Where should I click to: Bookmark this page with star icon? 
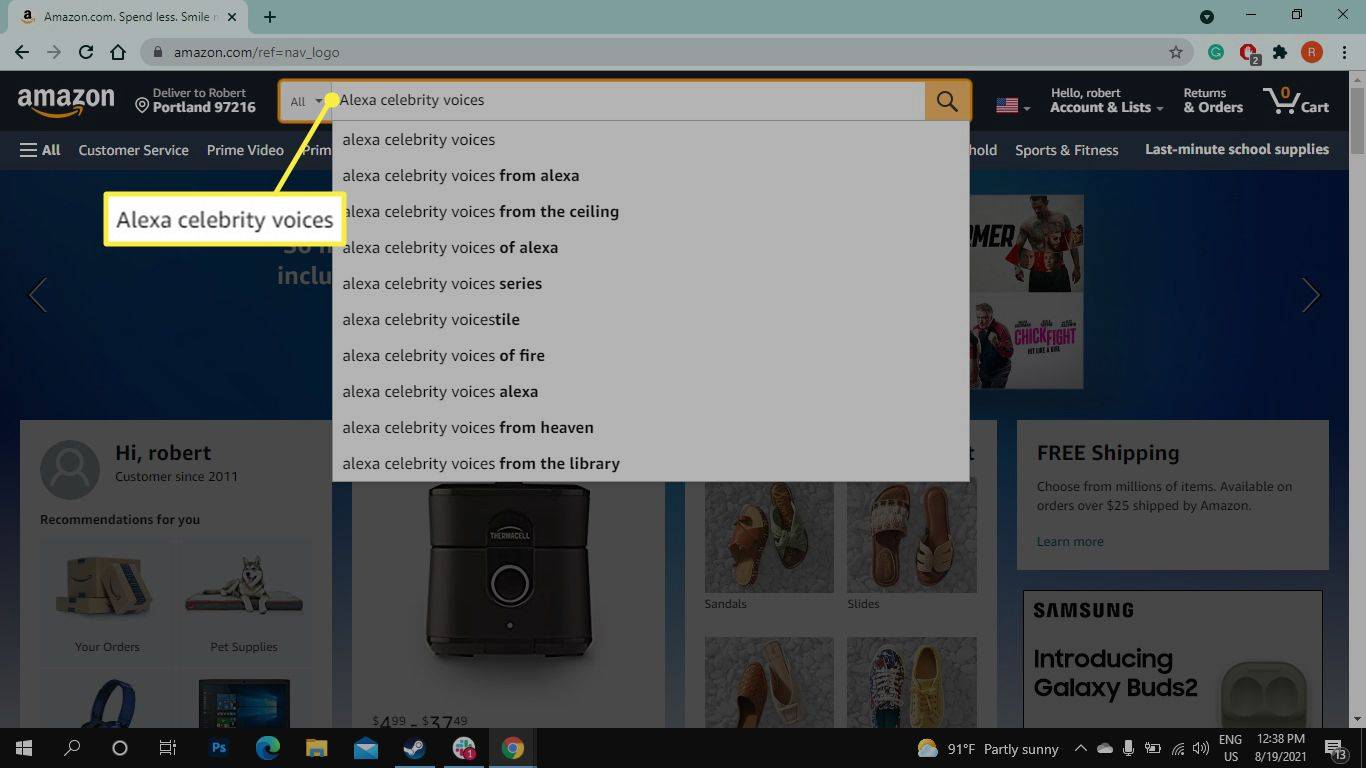(1176, 52)
